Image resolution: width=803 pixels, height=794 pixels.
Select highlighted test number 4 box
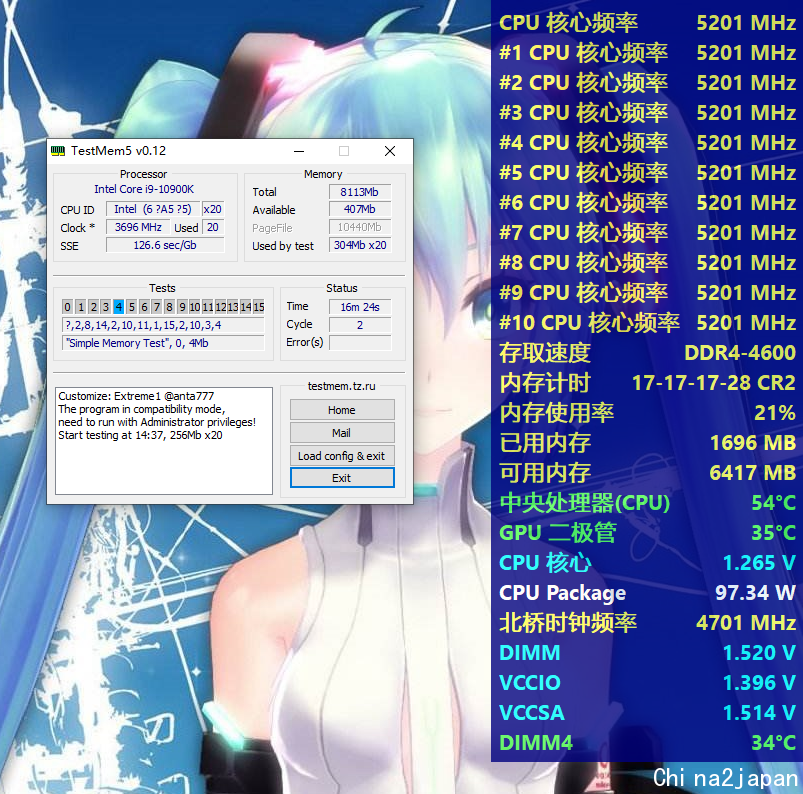pos(118,307)
